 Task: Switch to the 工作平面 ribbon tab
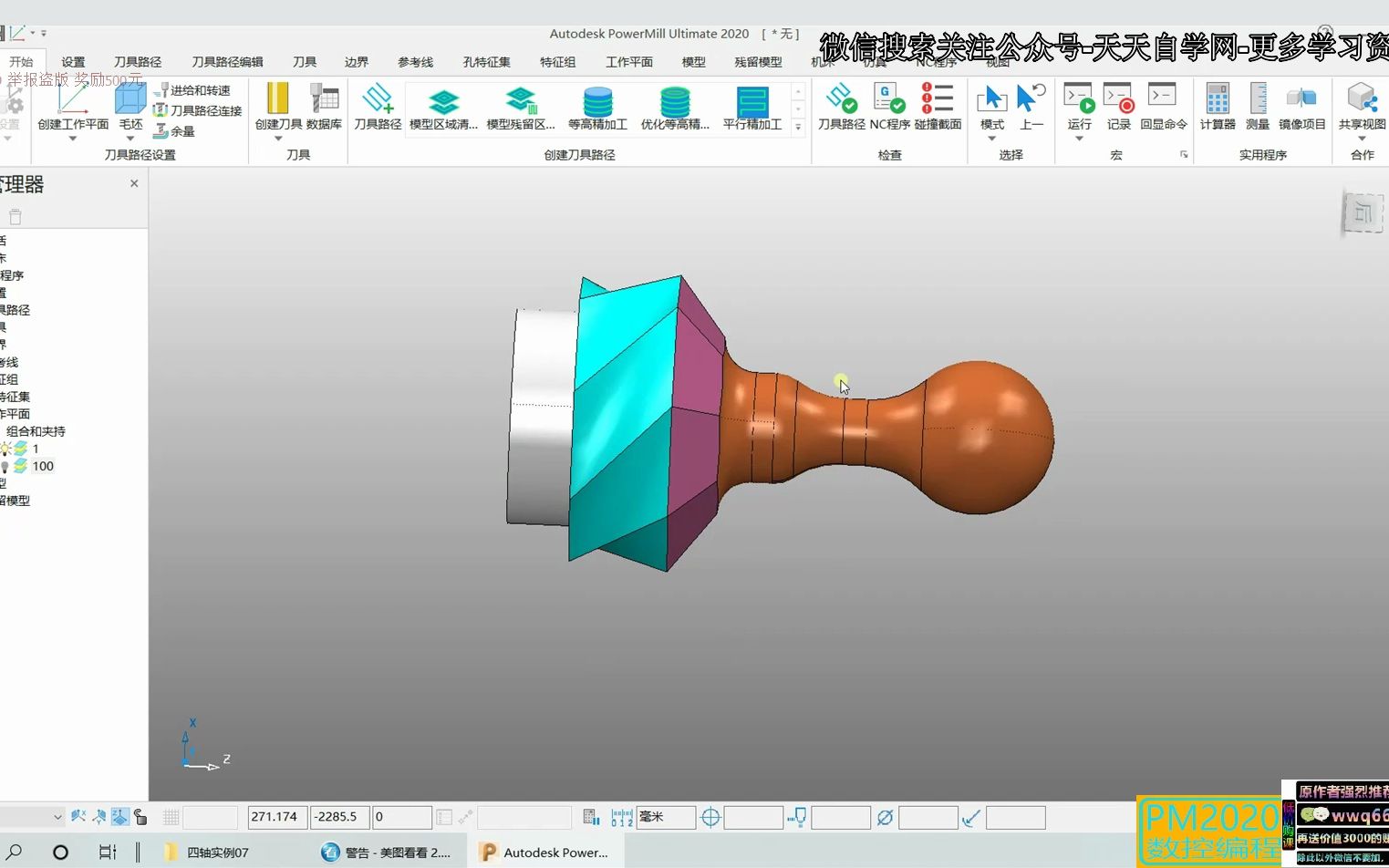coord(629,62)
